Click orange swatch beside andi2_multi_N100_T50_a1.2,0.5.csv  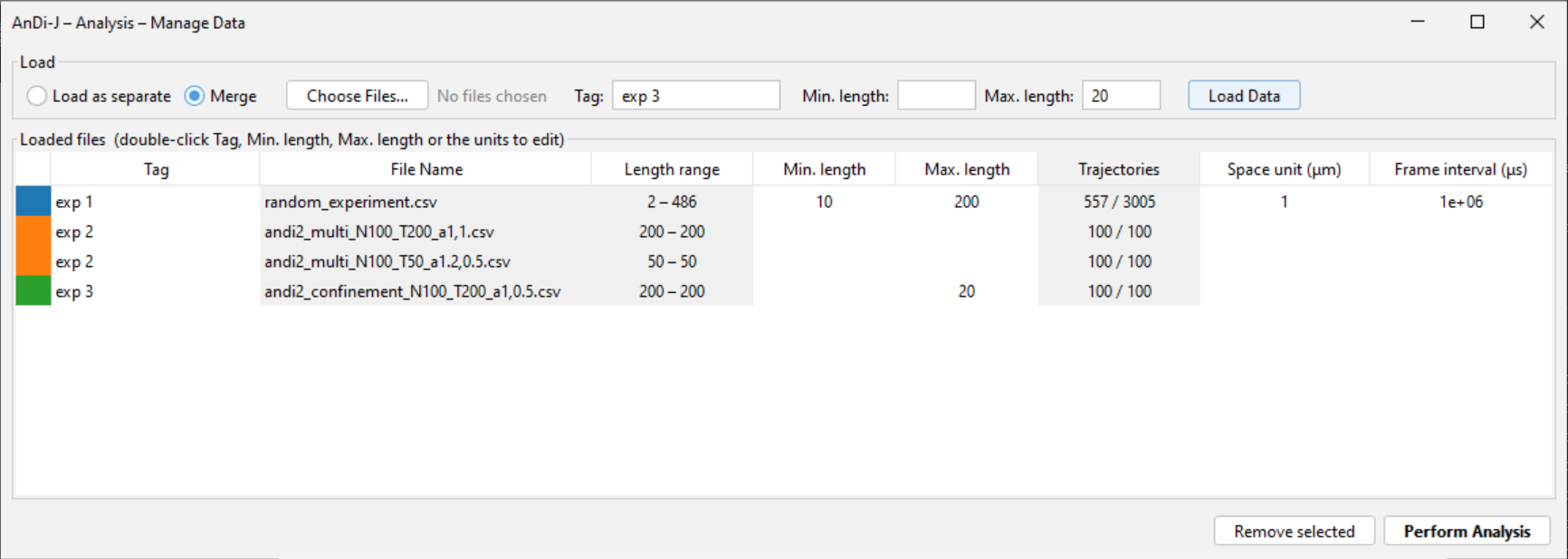pyautogui.click(x=33, y=261)
